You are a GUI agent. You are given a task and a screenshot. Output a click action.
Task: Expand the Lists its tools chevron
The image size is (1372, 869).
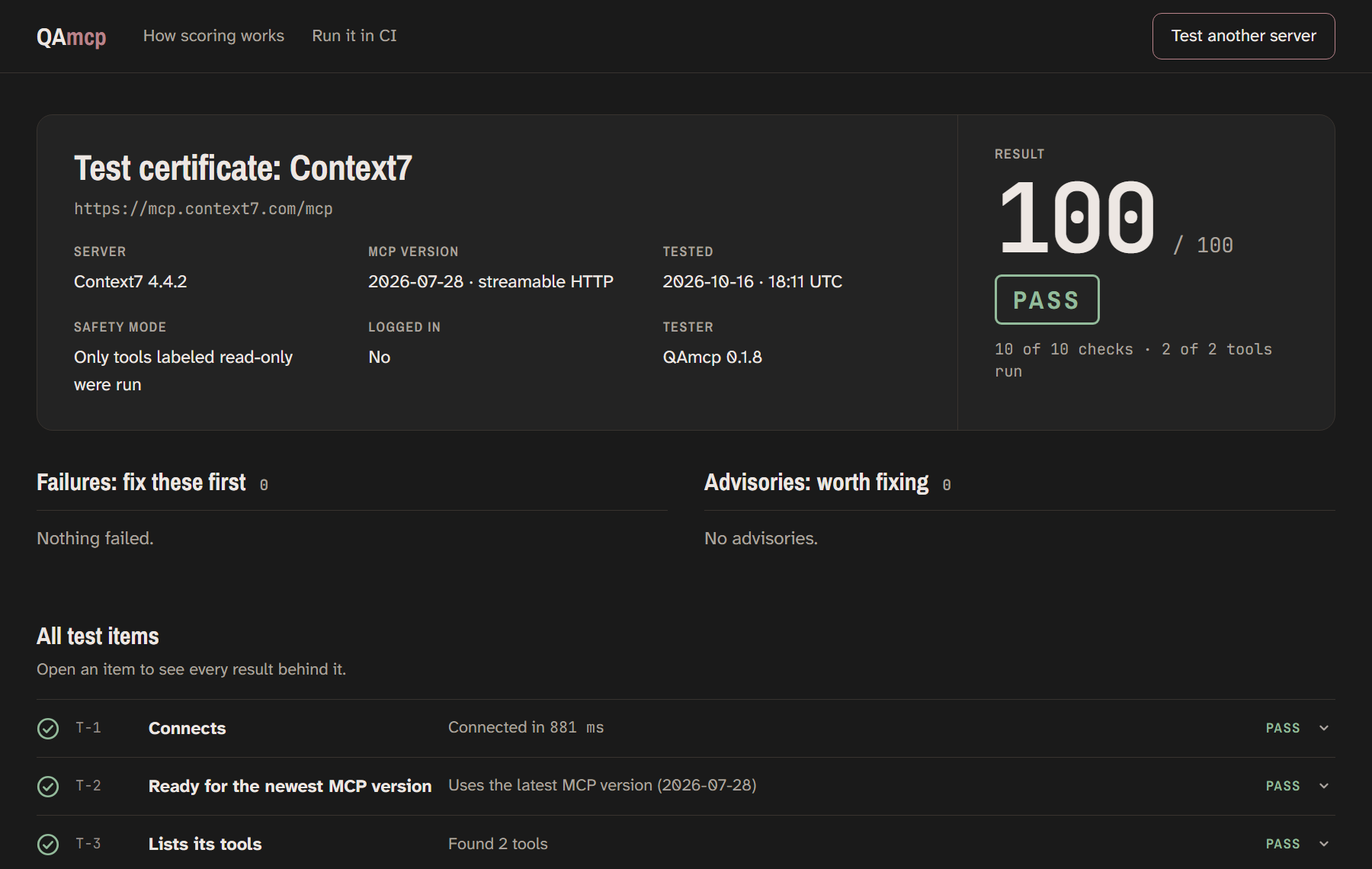pos(1324,844)
